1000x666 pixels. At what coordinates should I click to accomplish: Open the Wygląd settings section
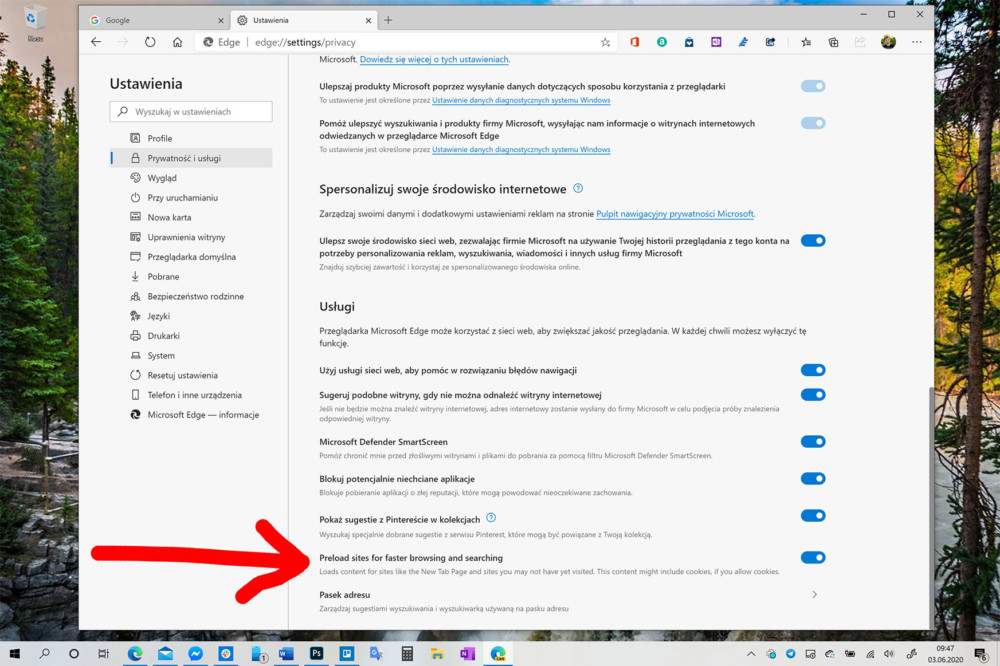191,178
